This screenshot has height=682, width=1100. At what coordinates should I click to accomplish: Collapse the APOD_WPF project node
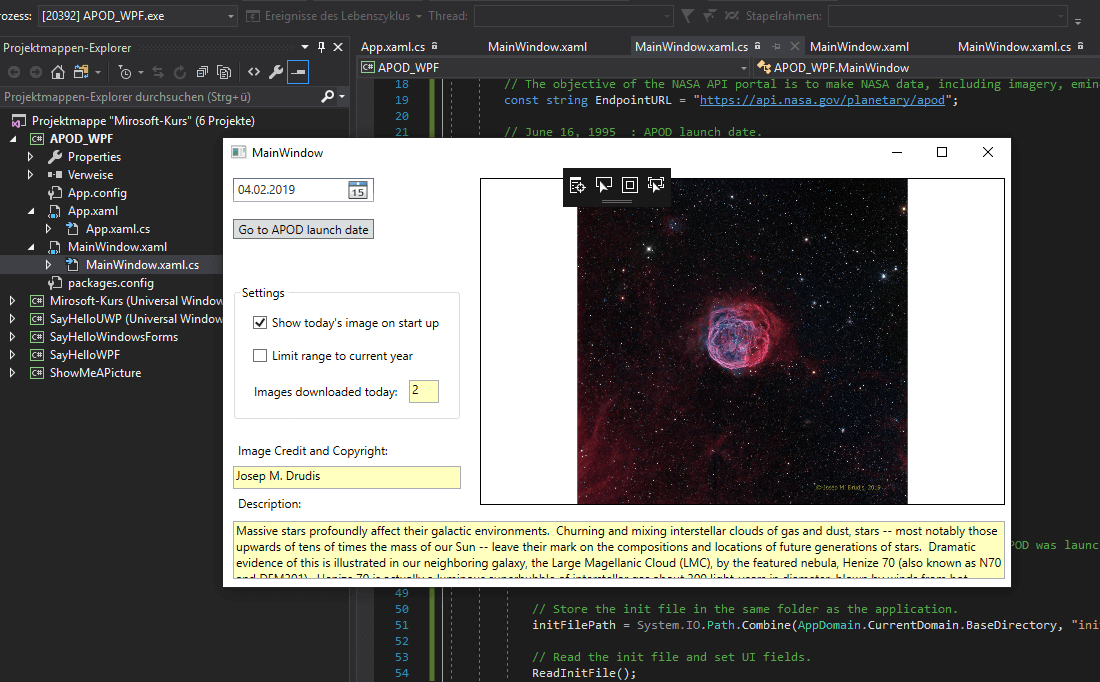[x=12, y=139]
